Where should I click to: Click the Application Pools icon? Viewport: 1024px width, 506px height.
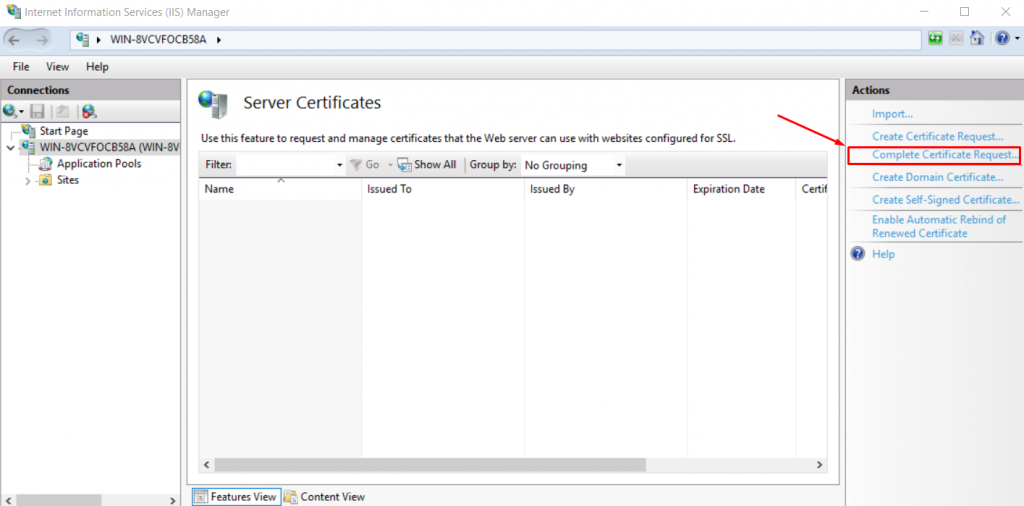pyautogui.click(x=46, y=163)
